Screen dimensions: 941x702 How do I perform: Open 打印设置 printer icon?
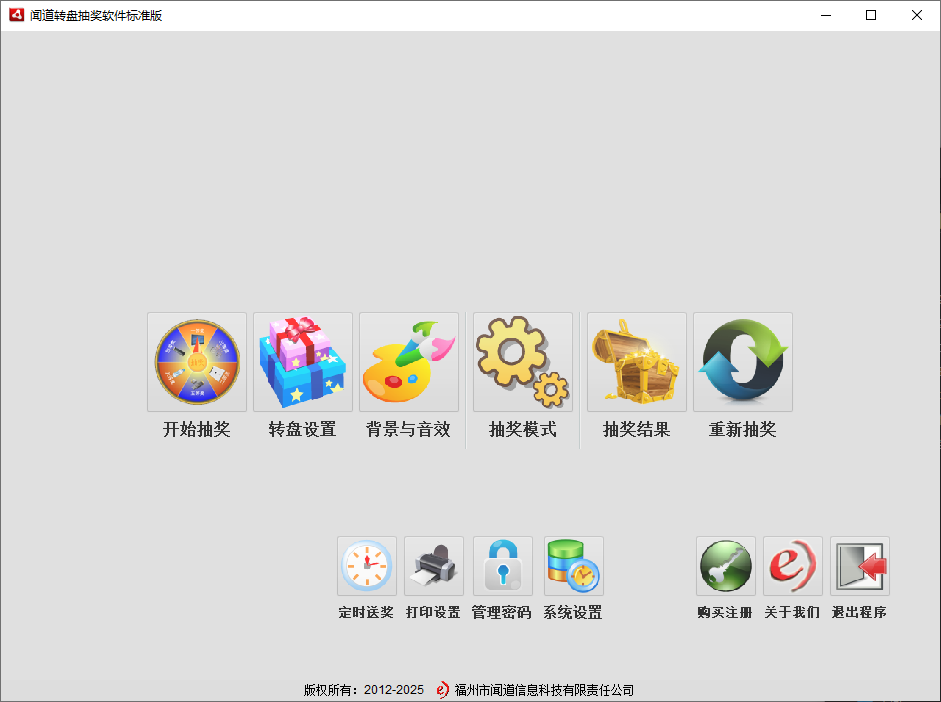pos(434,566)
